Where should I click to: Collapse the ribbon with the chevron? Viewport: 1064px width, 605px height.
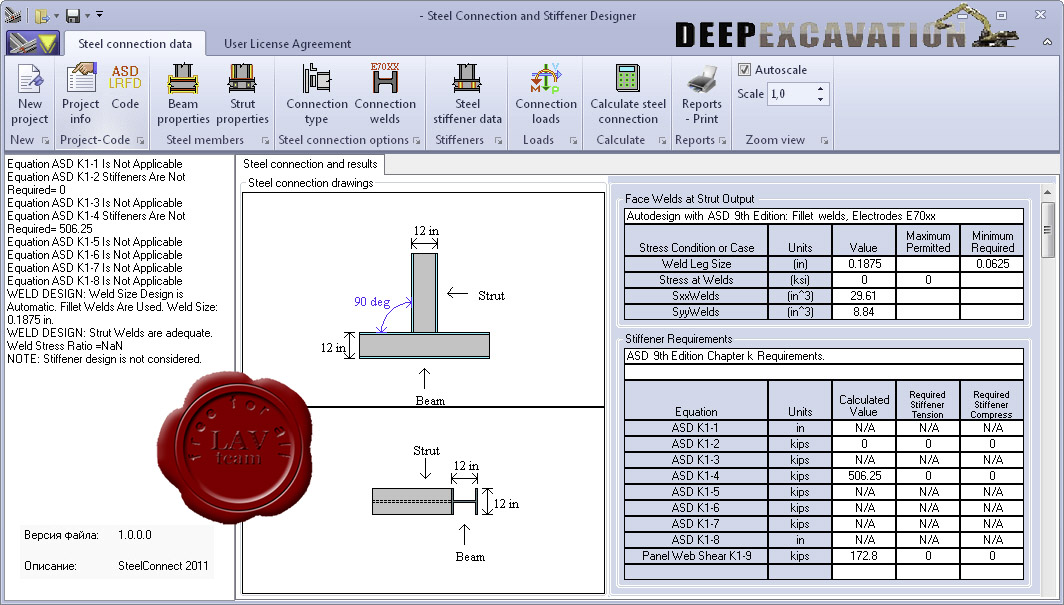(1047, 42)
